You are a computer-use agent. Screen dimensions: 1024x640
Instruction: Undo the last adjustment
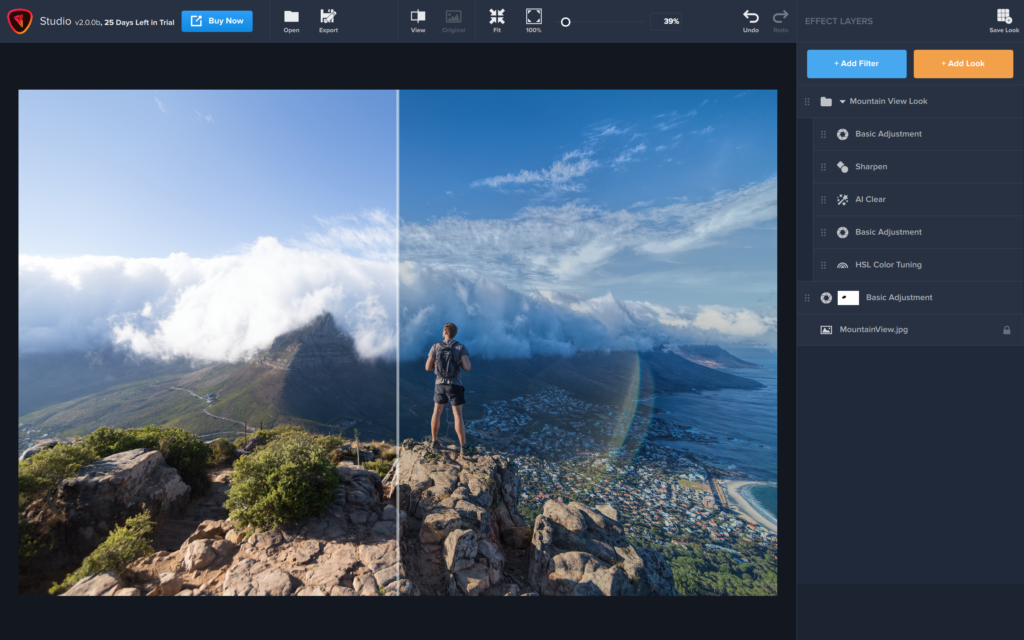pos(749,20)
